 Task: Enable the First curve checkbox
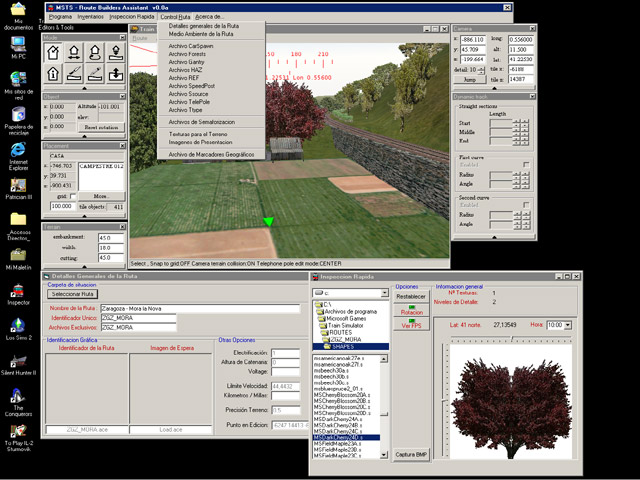click(527, 164)
